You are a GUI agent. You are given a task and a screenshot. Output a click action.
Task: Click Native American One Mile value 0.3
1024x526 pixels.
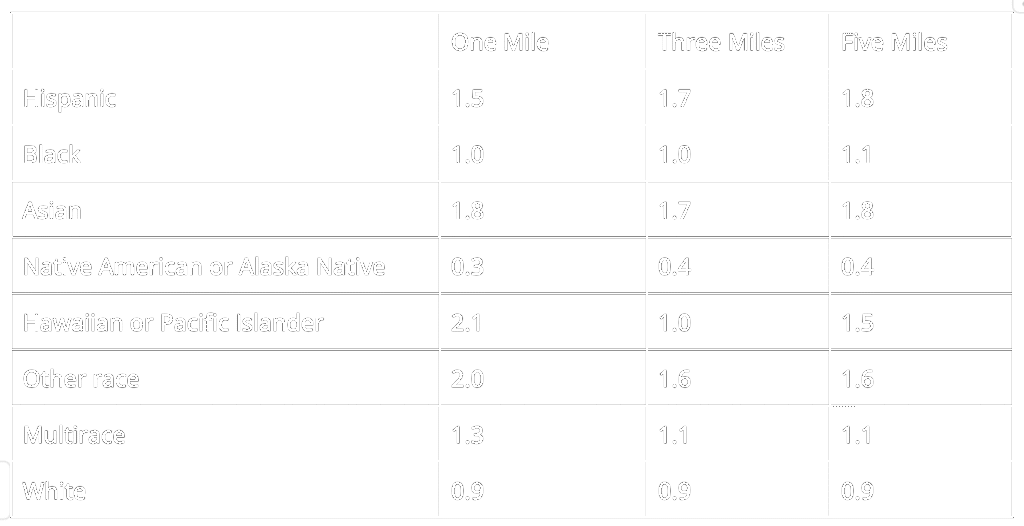(x=467, y=267)
